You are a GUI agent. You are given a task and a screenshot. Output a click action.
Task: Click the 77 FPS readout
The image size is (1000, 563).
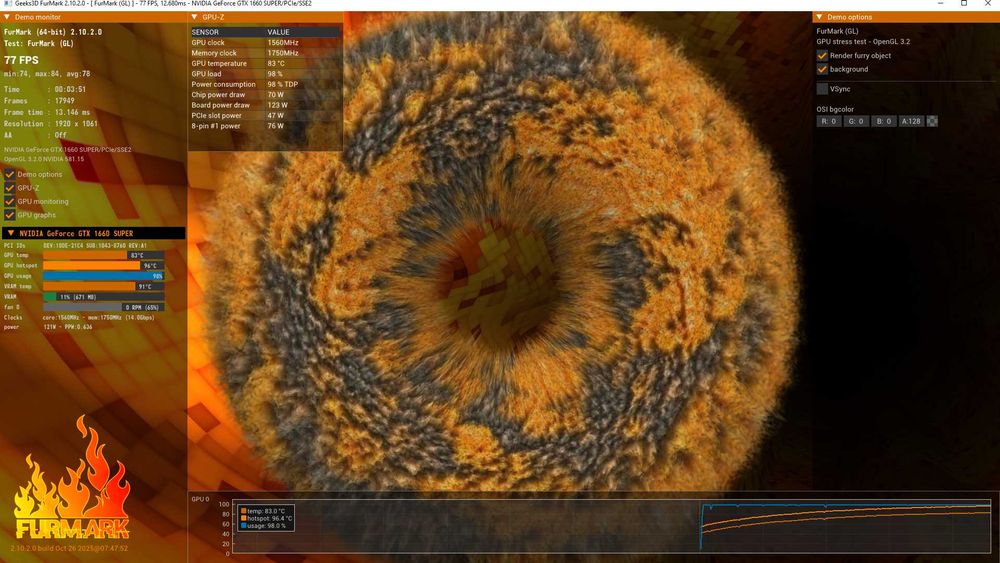(x=22, y=60)
